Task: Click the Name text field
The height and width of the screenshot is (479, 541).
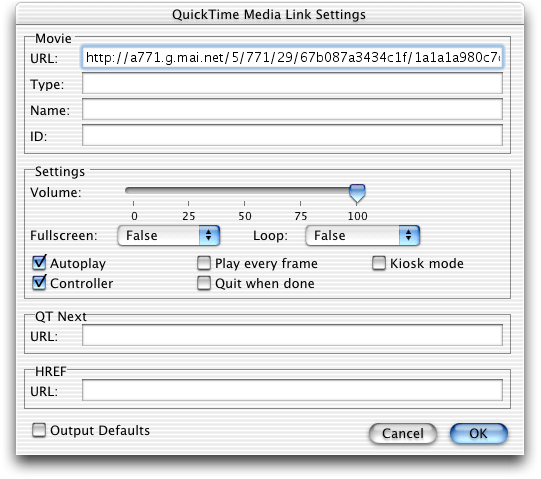Action: (x=292, y=109)
